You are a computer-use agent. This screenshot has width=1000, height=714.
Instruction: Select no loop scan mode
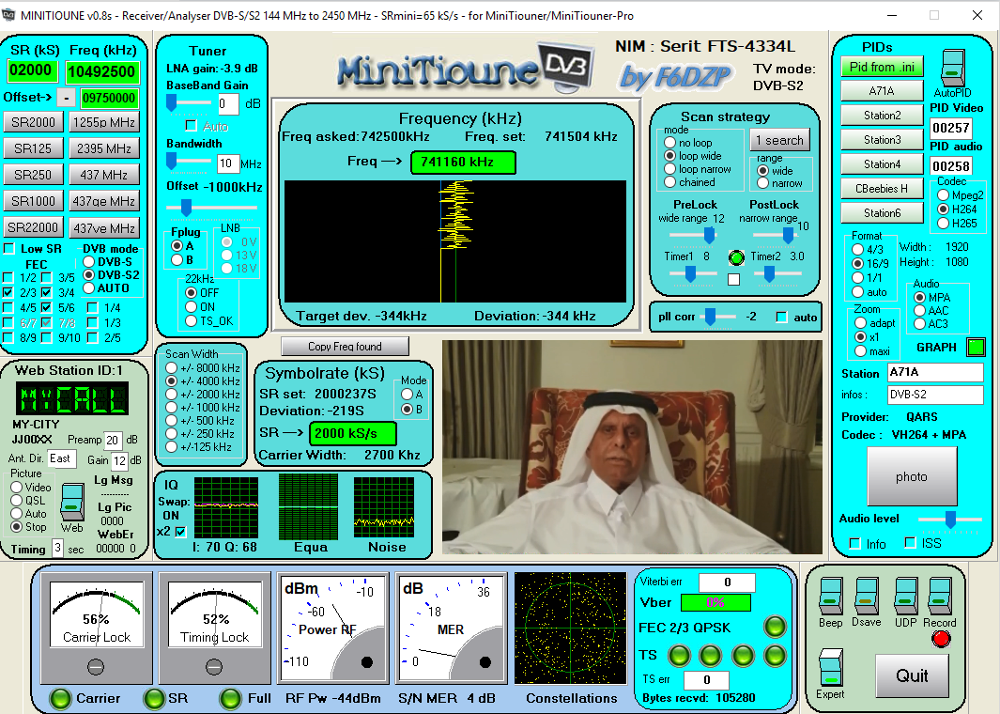click(x=670, y=142)
